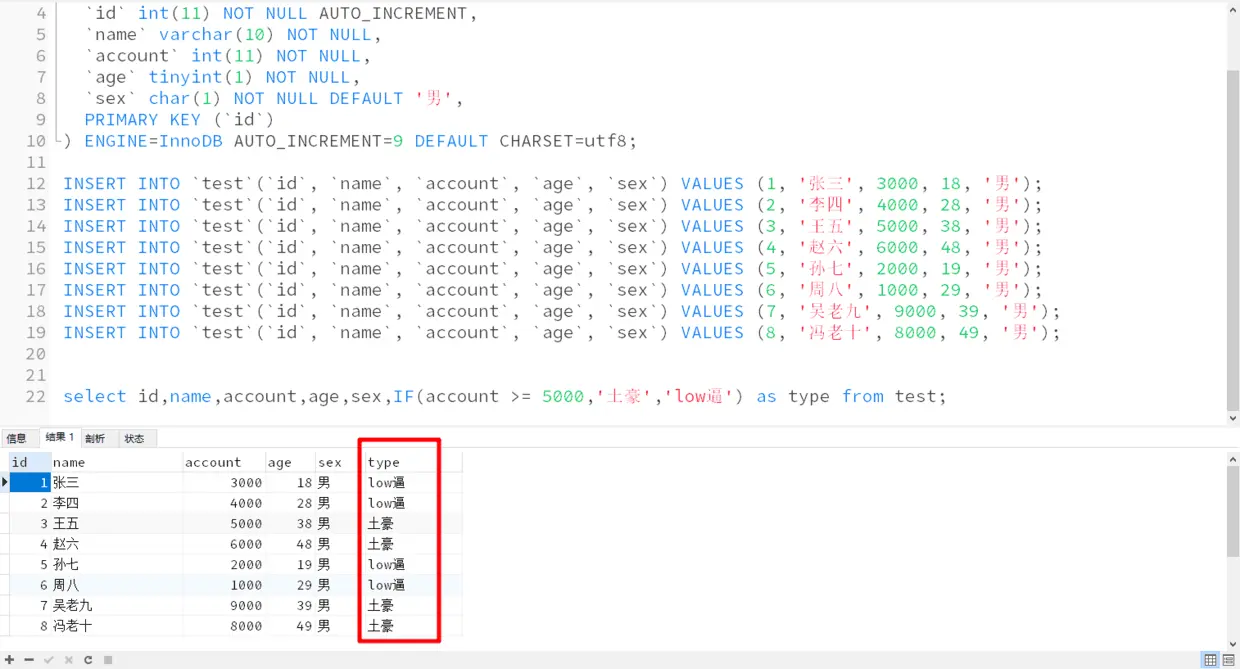Click the sex cell 男 in 赵六's row

pyautogui.click(x=338, y=544)
